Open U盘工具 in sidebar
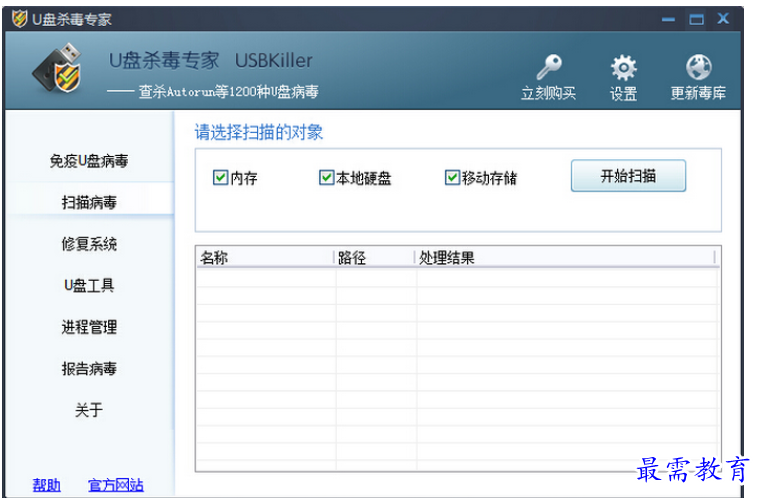The width and height of the screenshot is (758, 501). 89,285
